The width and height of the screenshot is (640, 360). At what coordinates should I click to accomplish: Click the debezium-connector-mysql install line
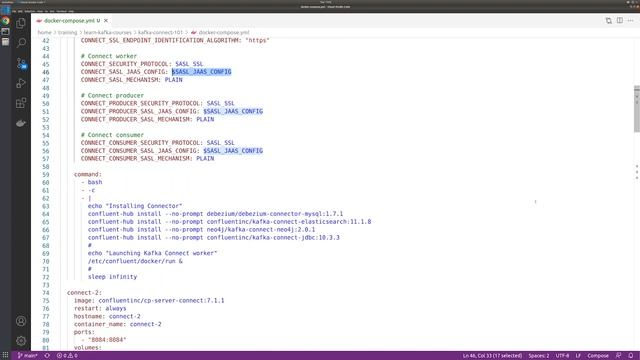click(216, 214)
